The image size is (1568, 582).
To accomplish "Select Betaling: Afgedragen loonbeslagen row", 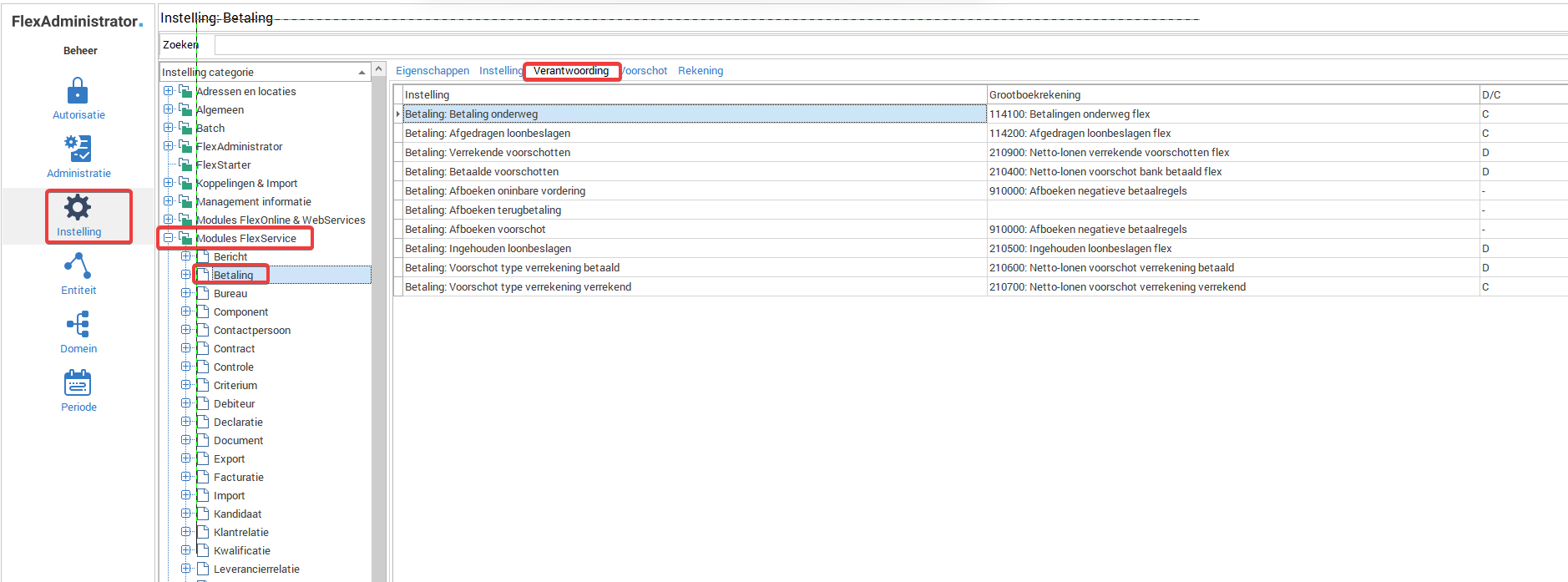I will [x=488, y=134].
